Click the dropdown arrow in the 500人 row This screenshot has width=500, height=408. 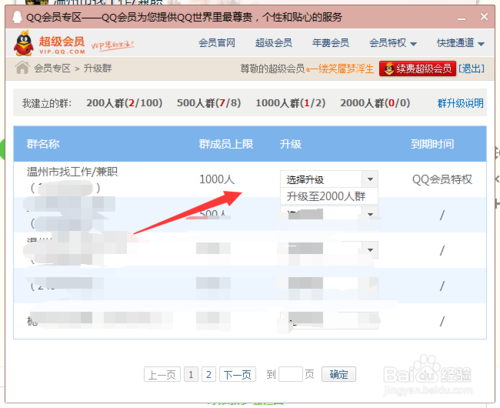pyautogui.click(x=370, y=214)
